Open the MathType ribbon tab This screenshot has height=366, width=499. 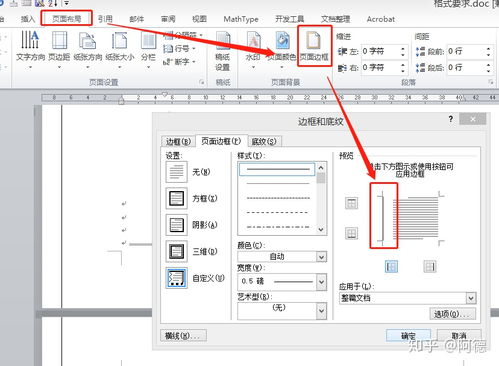pos(241,19)
